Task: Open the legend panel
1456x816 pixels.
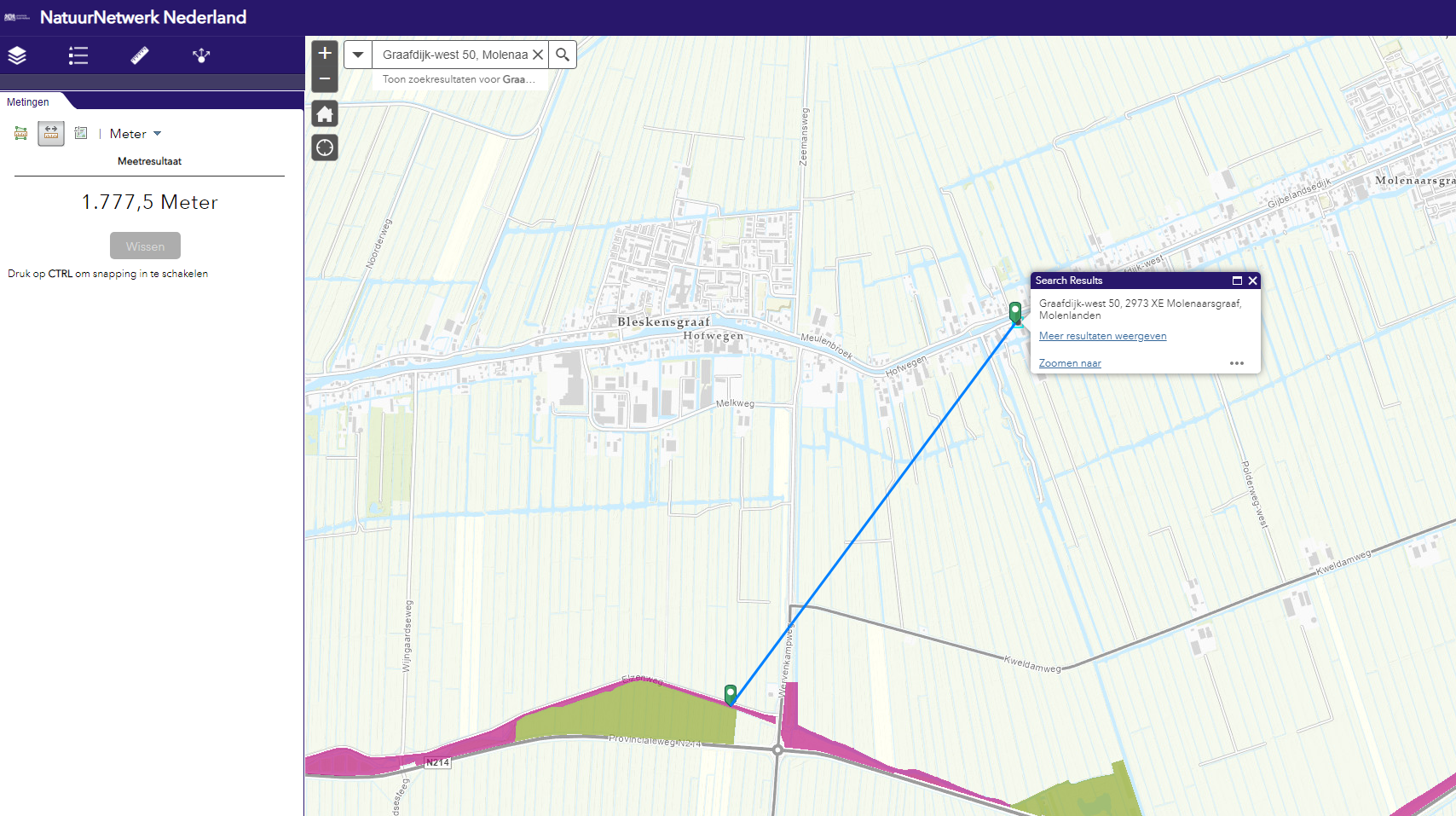Action: [x=78, y=55]
